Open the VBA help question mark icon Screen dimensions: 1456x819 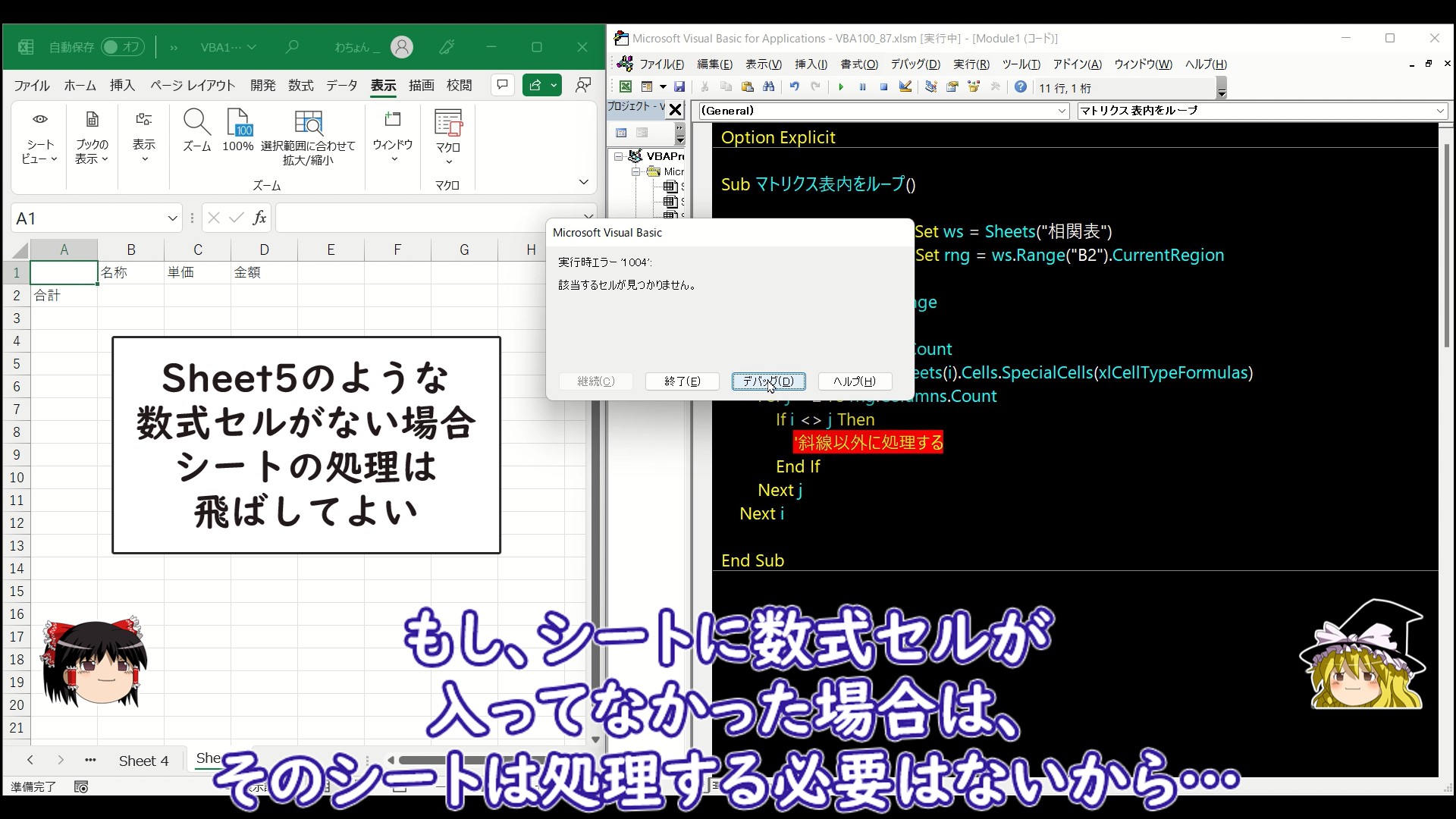[1021, 87]
